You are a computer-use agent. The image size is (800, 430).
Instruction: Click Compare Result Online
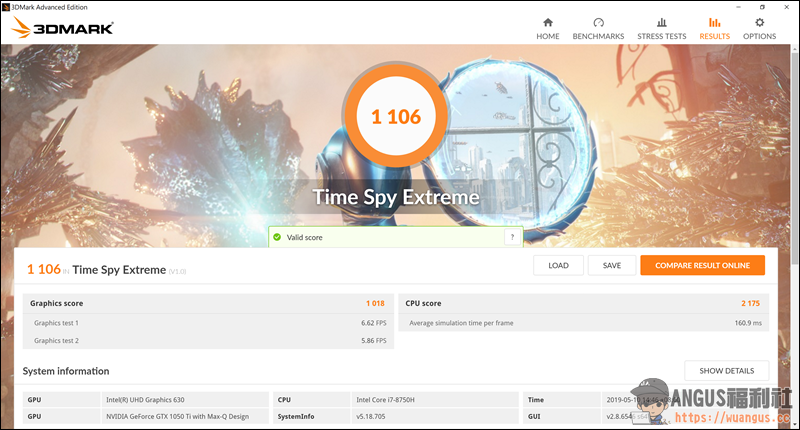pos(702,265)
